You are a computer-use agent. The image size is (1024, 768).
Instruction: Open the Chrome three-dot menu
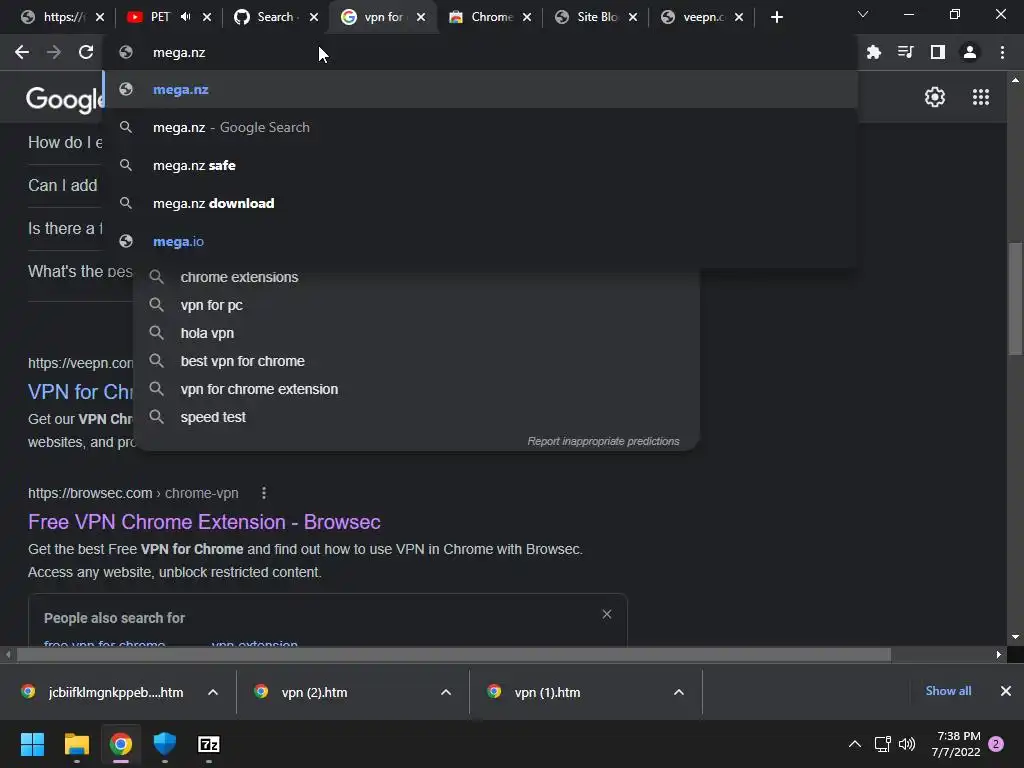tap(1002, 52)
